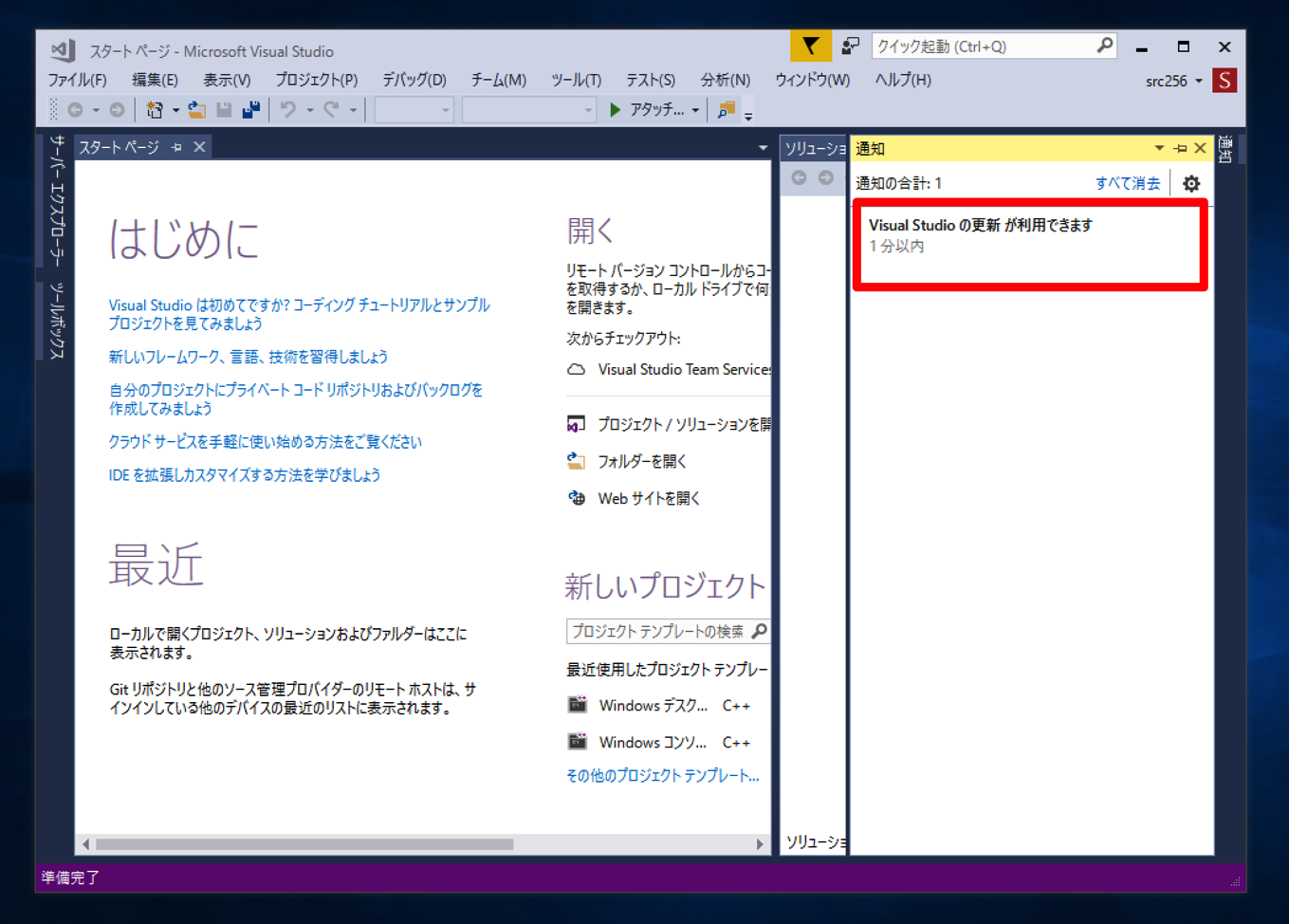
Task: Open the Visual Studio update notification
Action: (980, 225)
